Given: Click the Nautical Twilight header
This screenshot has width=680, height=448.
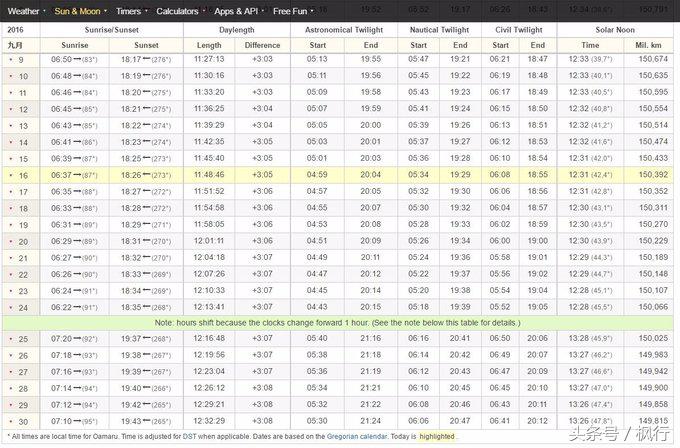Looking at the screenshot, I should (x=439, y=30).
